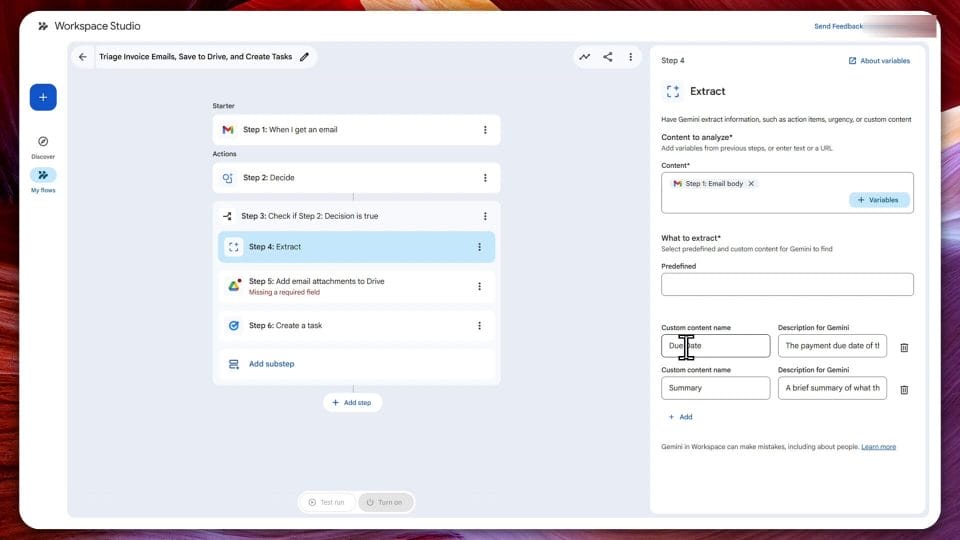The height and width of the screenshot is (540, 960).
Task: Click the Tasks checkmark icon on Step 6
Action: 234,326
